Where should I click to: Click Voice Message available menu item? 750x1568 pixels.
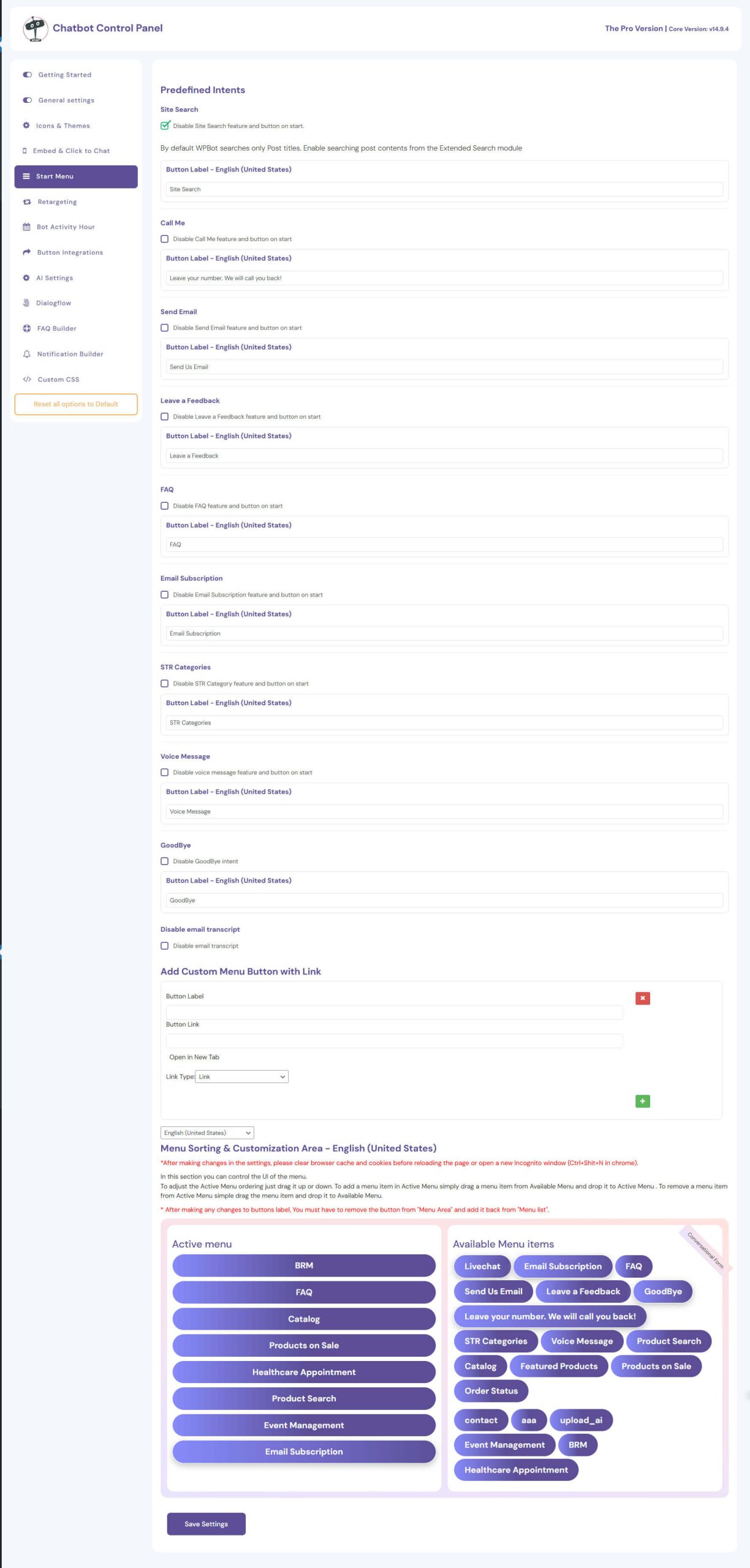tap(581, 1341)
